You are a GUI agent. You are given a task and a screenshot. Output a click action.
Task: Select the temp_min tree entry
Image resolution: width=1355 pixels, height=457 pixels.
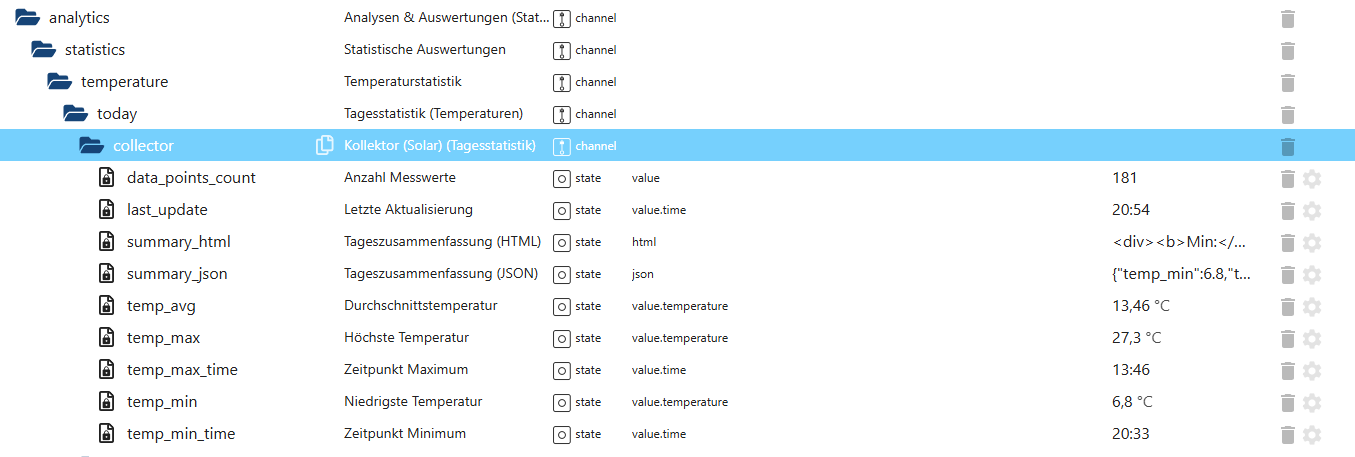[x=162, y=402]
